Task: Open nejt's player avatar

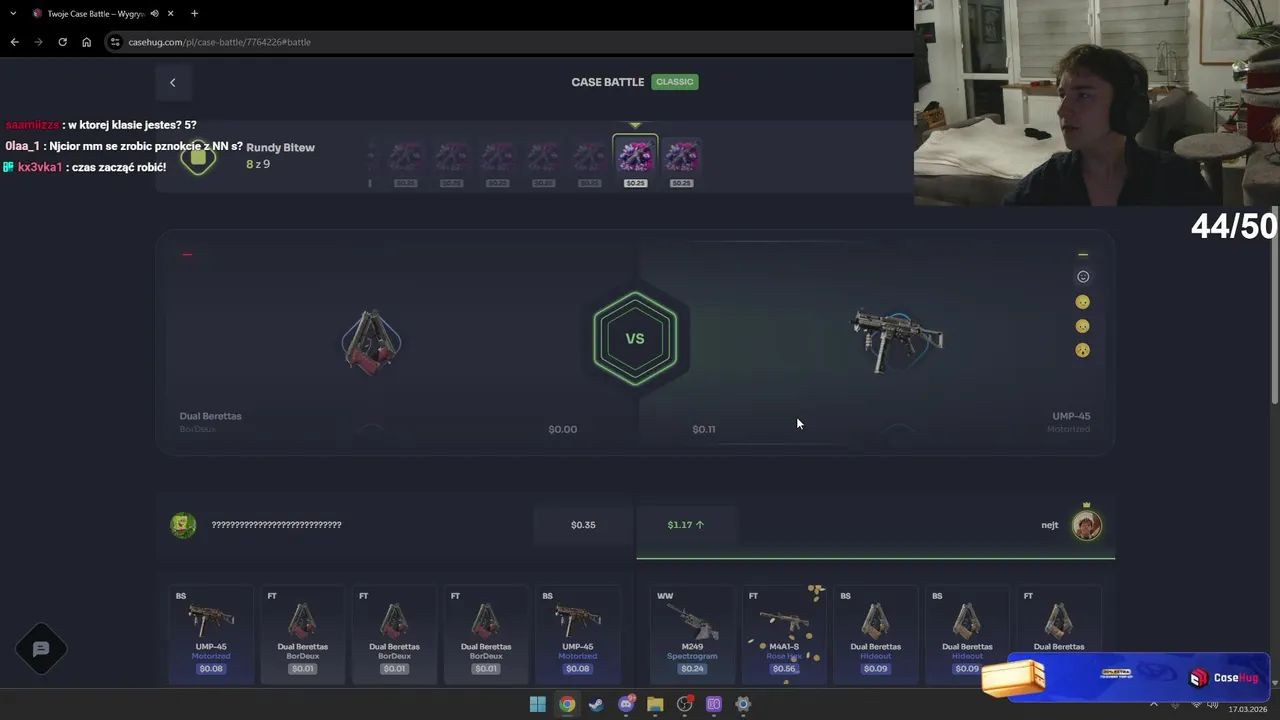Action: 1087,525
